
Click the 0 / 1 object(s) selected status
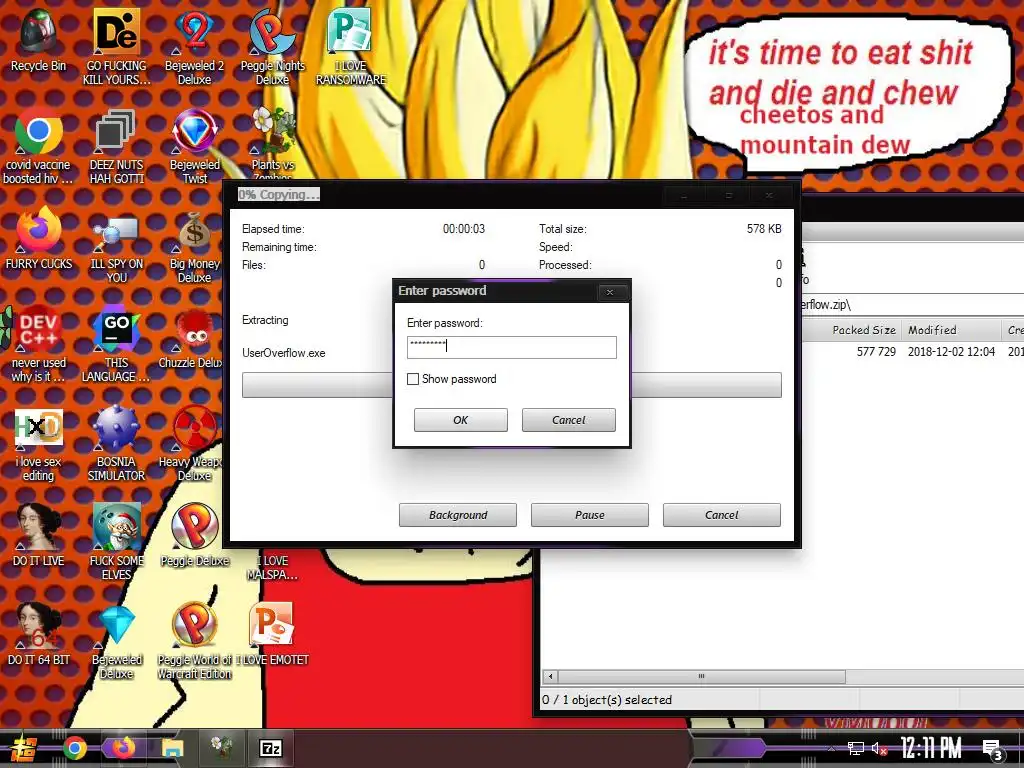[x=607, y=699]
